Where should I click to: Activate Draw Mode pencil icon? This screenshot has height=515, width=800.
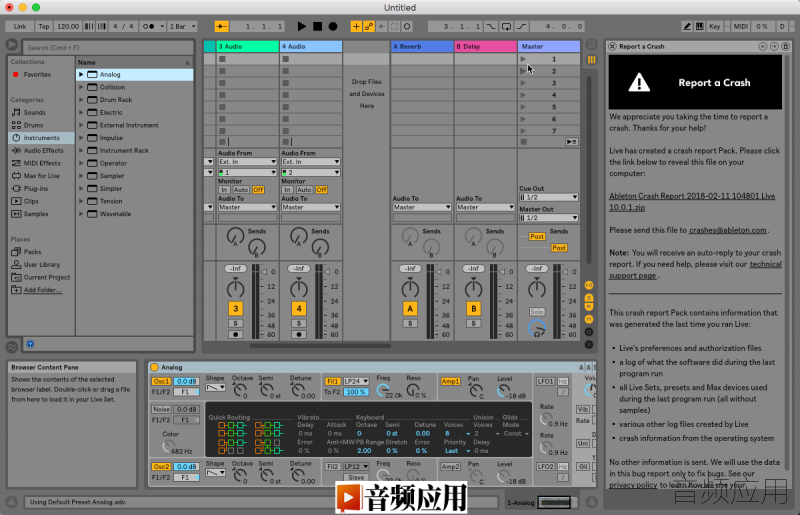click(x=687, y=26)
